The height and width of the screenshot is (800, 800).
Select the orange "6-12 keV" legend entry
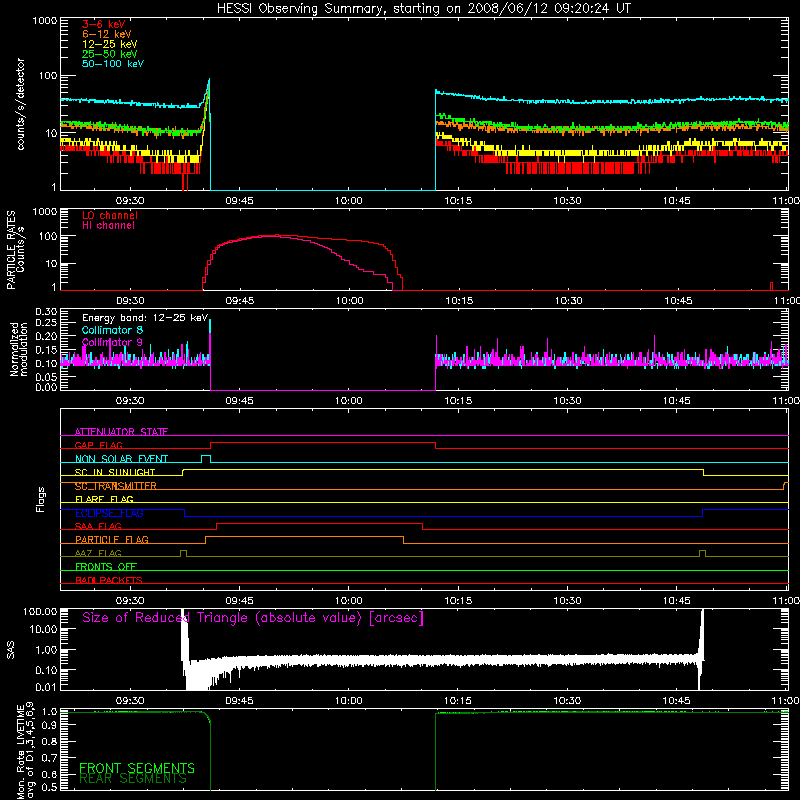tap(107, 34)
